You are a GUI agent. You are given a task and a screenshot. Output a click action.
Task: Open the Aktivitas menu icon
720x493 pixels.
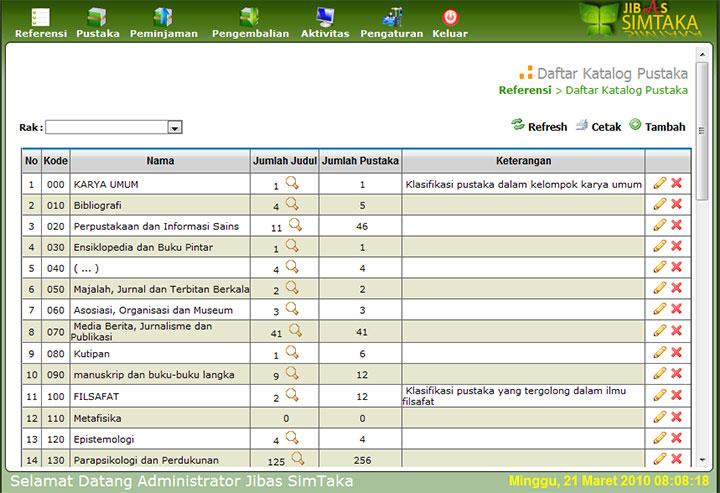[325, 17]
